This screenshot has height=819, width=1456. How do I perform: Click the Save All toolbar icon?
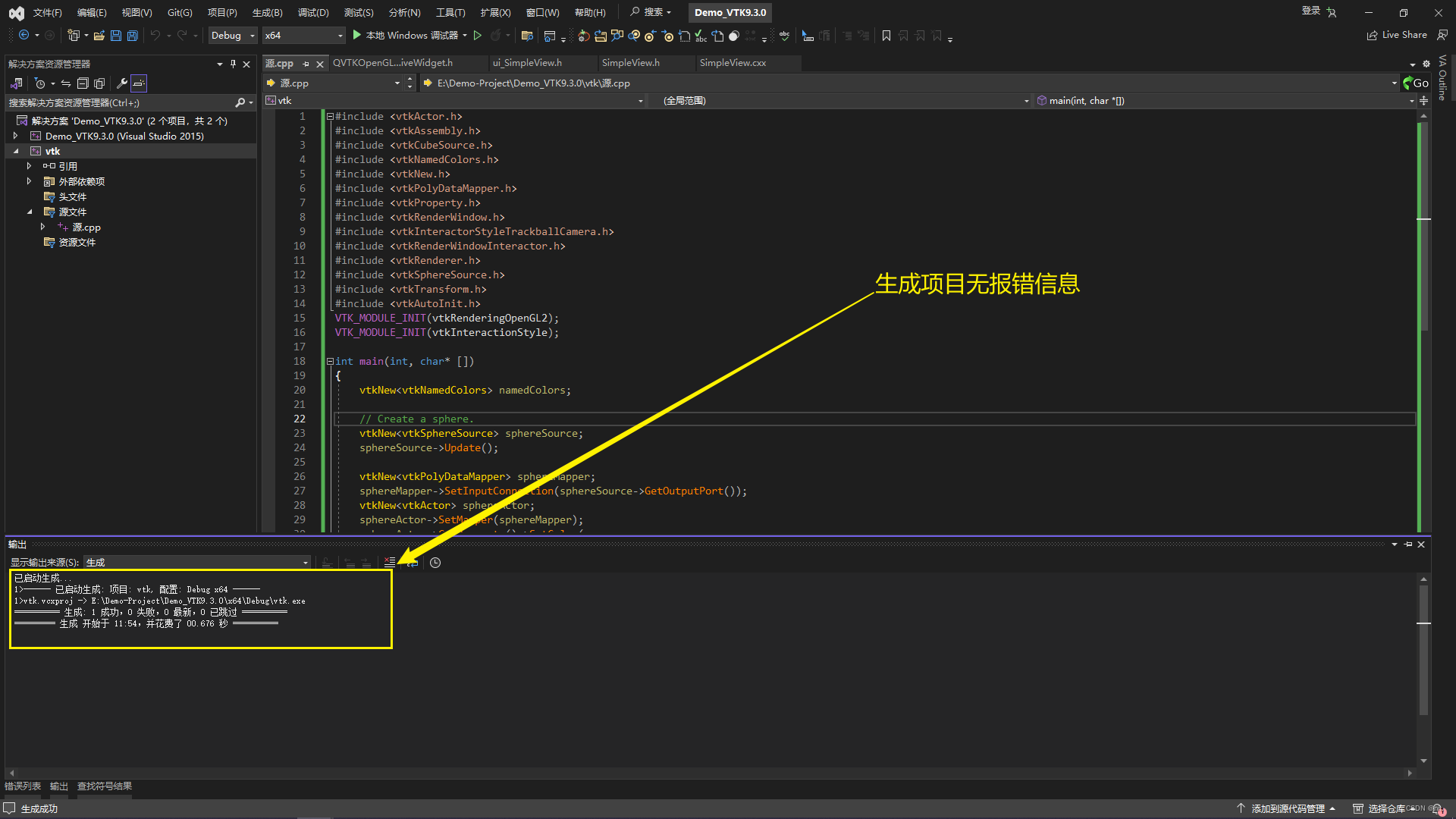tap(133, 36)
